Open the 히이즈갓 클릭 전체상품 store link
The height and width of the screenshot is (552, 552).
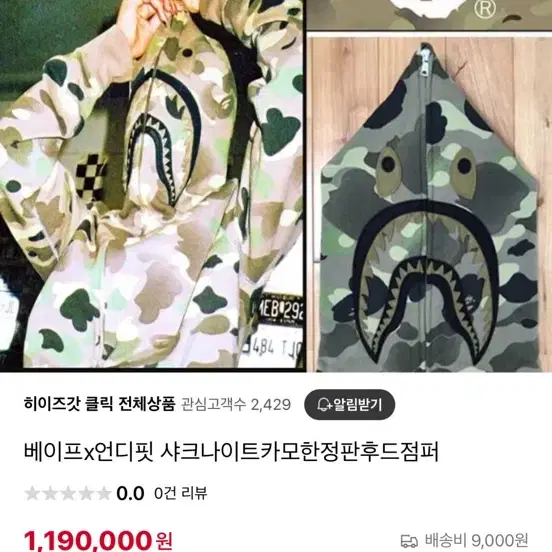coord(100,404)
